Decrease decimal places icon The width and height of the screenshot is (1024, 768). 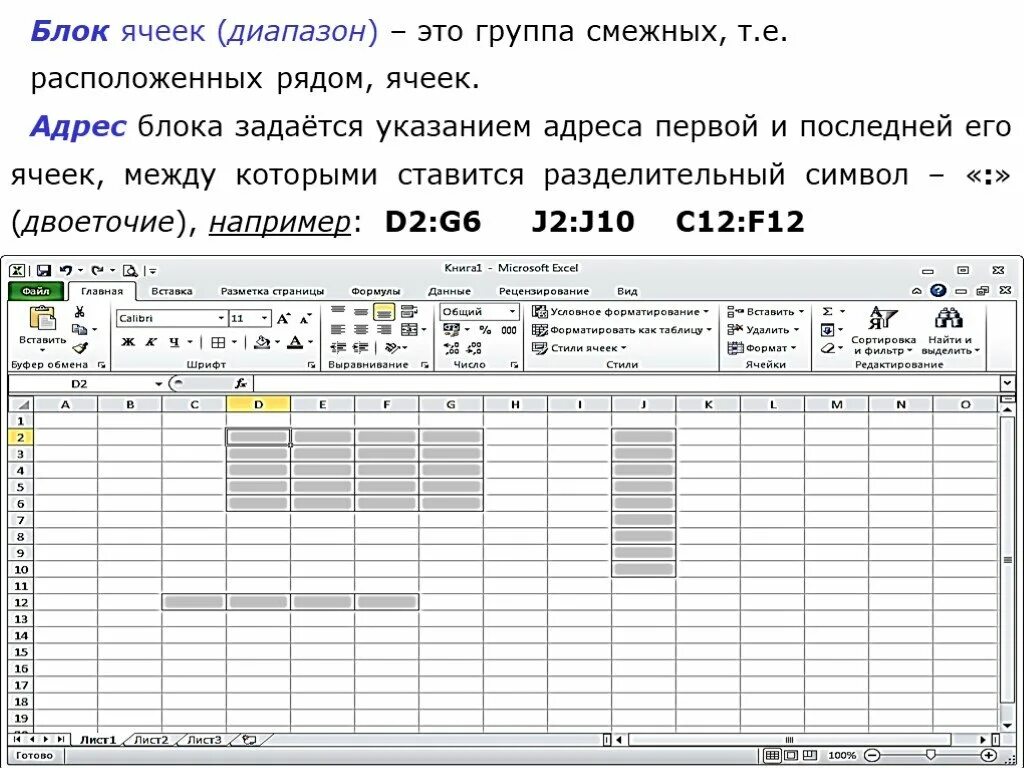[475, 349]
